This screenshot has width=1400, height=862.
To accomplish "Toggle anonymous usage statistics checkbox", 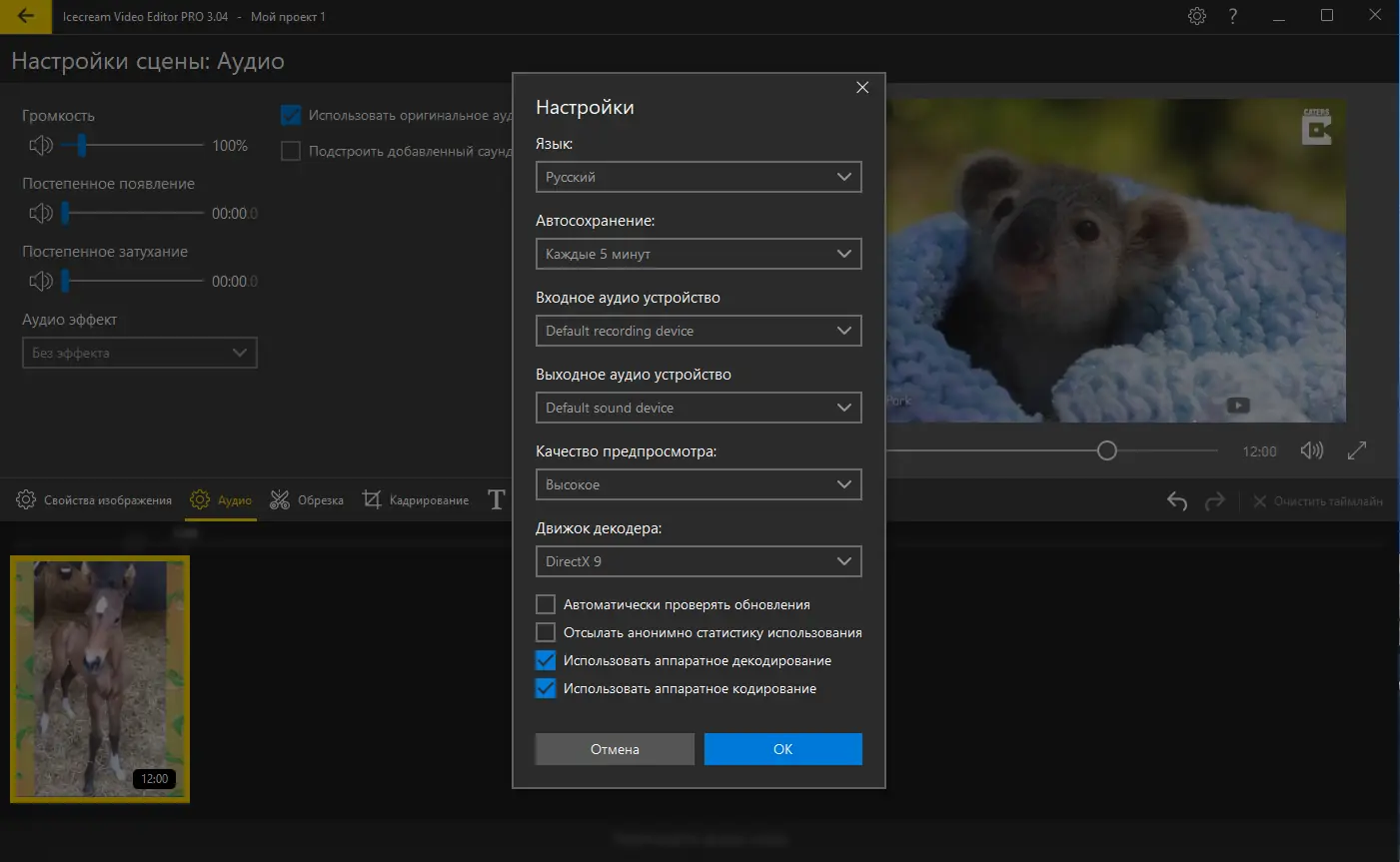I will [546, 632].
